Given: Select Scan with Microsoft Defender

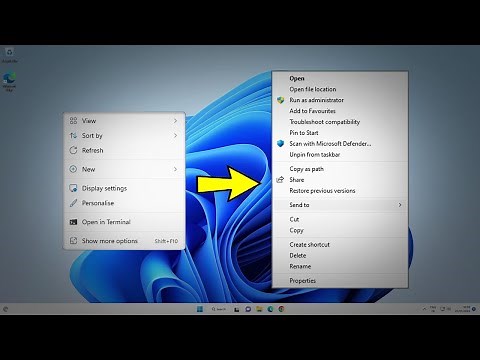Looking at the screenshot, I should 340,144.
